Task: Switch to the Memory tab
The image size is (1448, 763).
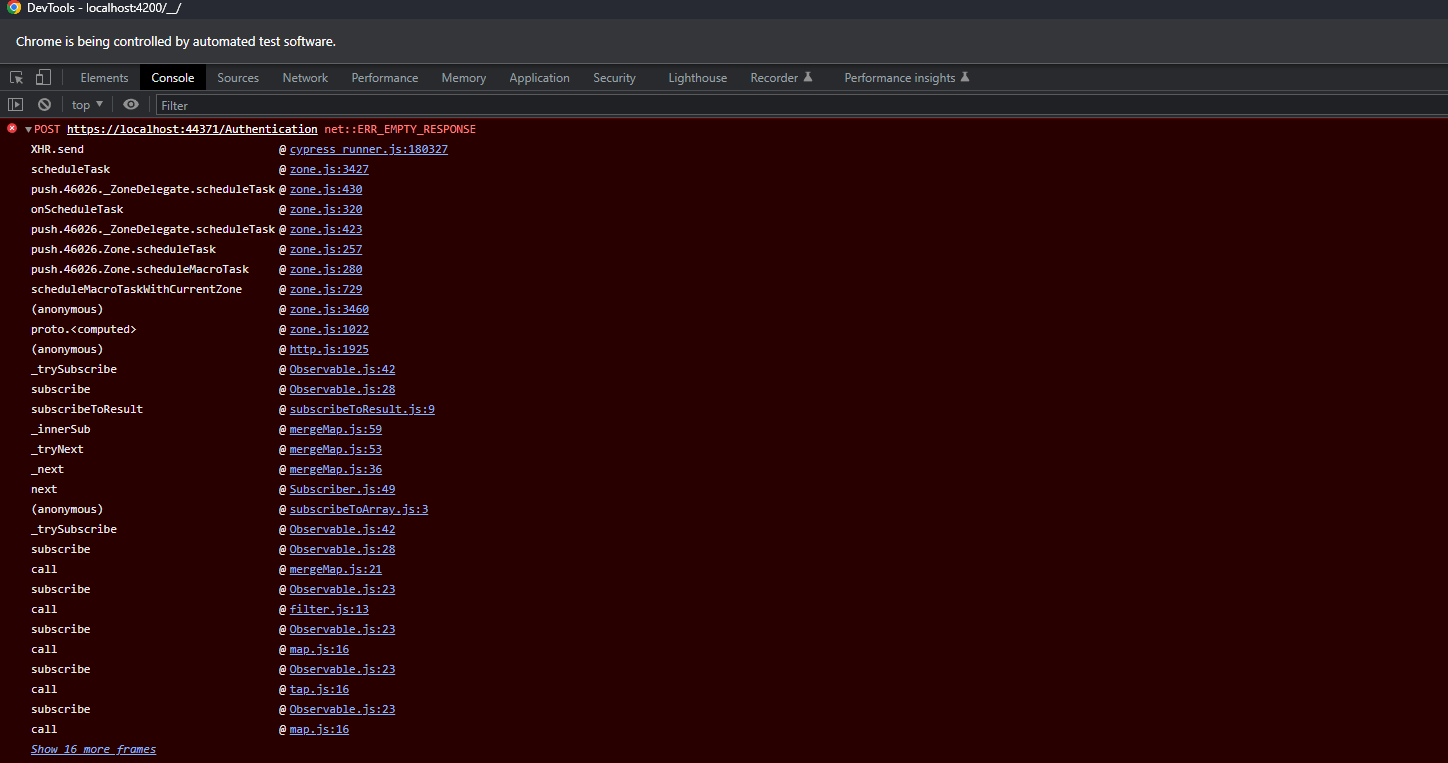Action: [x=464, y=78]
